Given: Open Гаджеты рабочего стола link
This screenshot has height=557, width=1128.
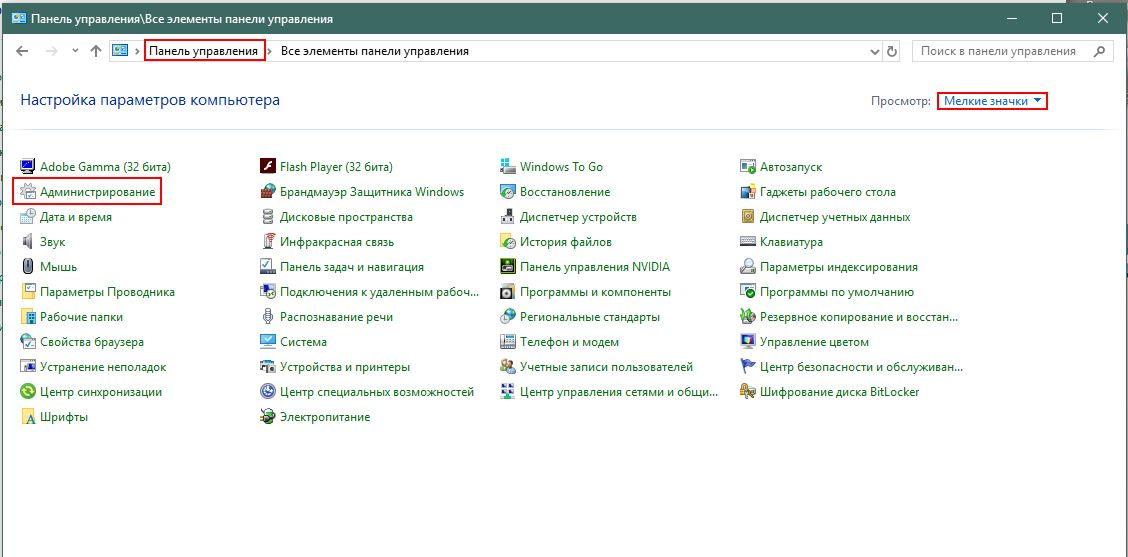Looking at the screenshot, I should click(828, 192).
